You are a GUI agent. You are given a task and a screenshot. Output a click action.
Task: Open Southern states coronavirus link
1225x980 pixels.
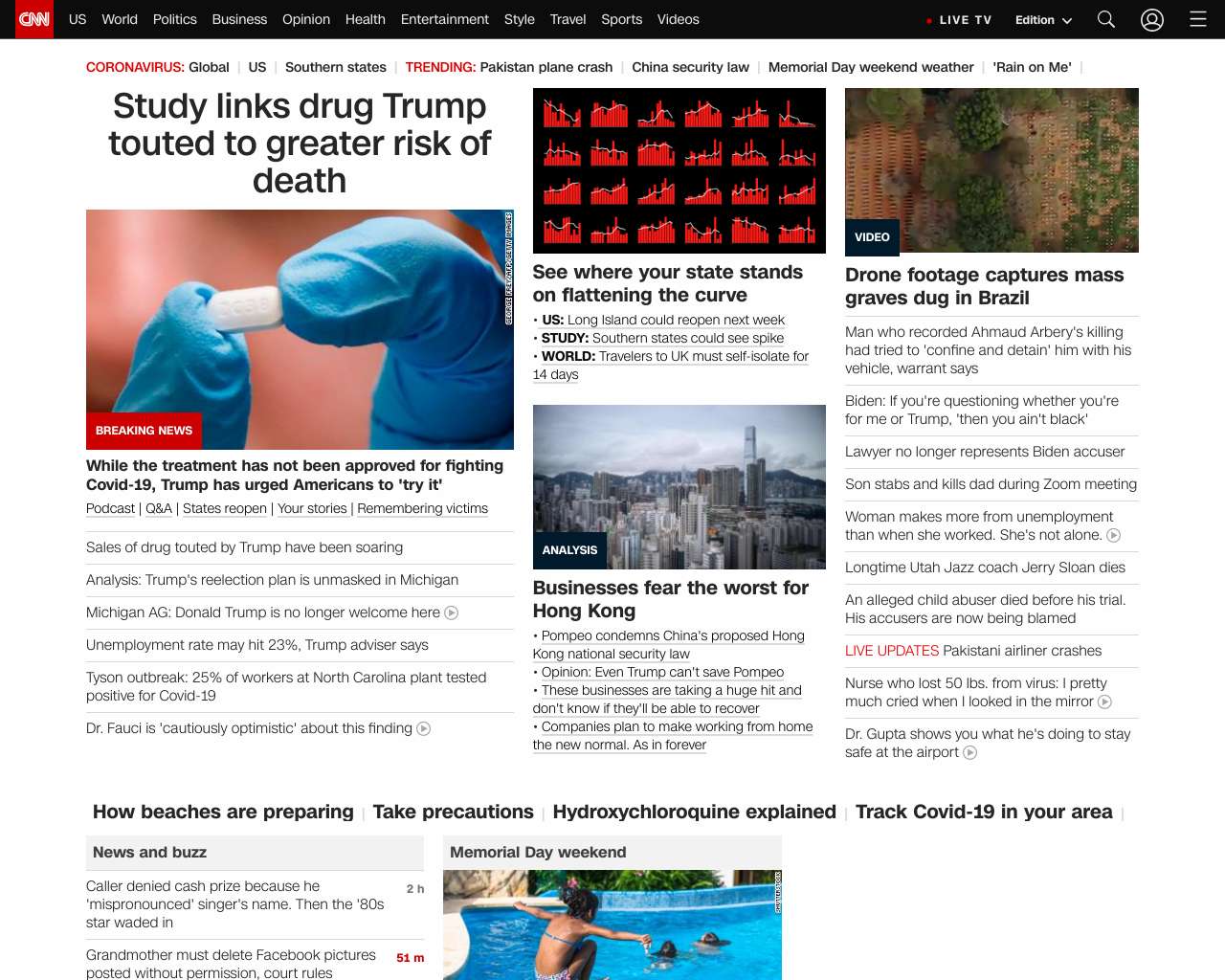coord(336,67)
